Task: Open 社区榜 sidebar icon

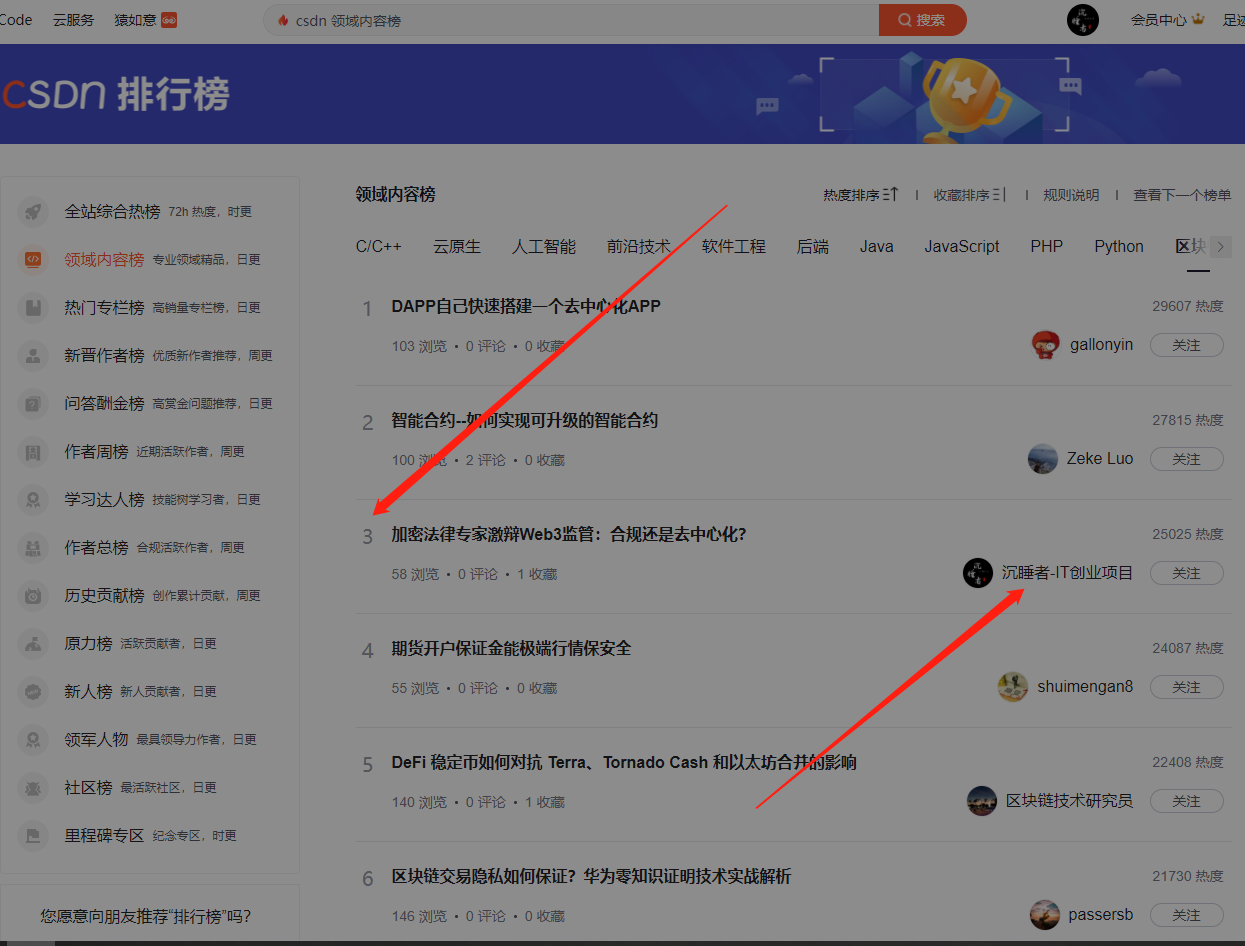Action: coord(33,788)
